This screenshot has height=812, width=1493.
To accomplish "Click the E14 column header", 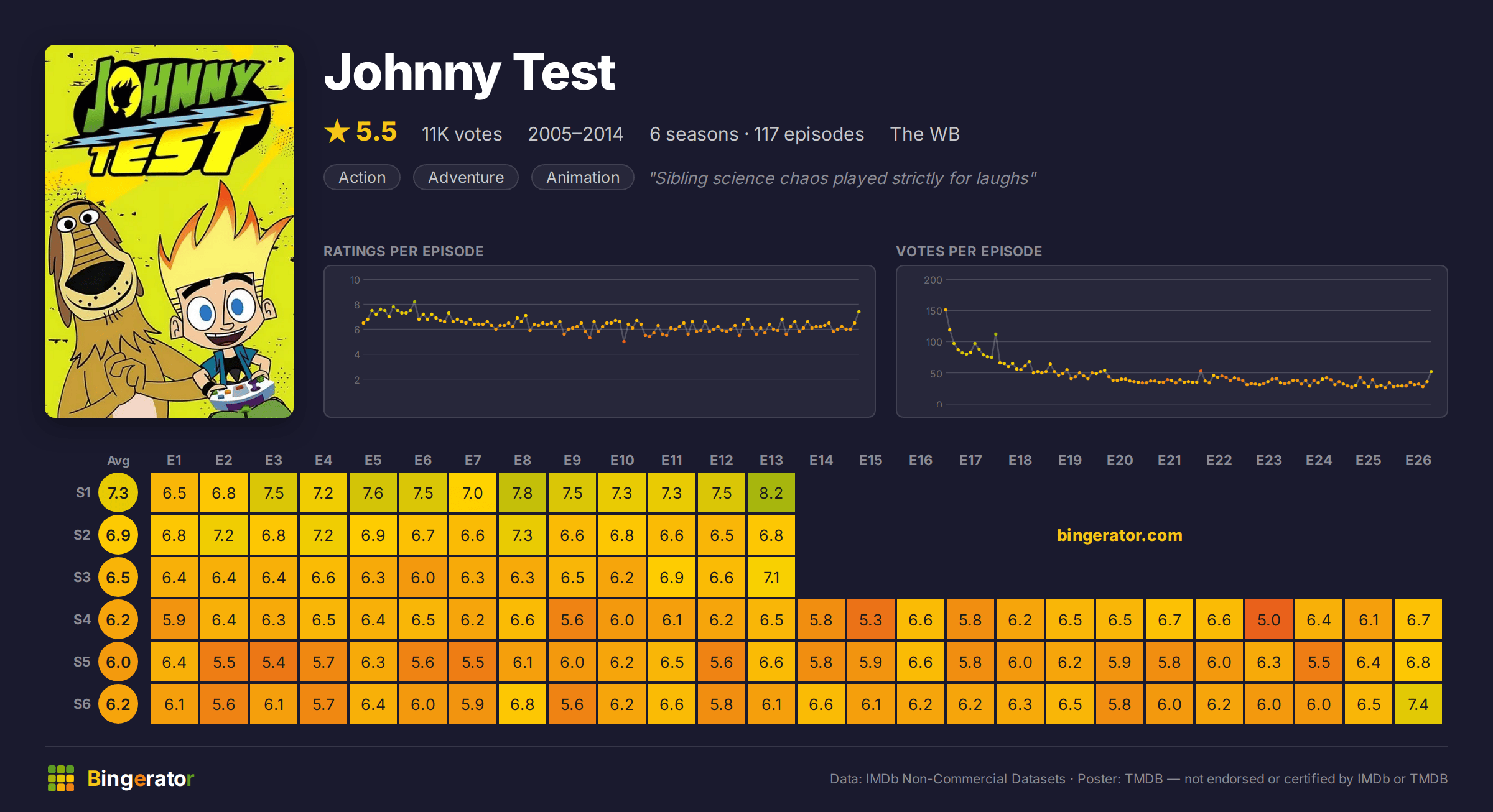I will [x=821, y=460].
